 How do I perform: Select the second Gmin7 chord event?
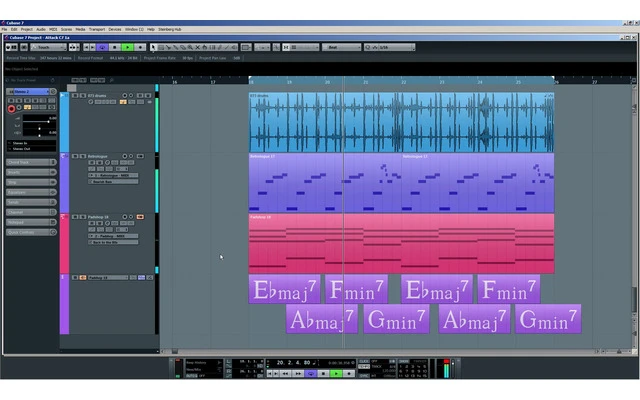pyautogui.click(x=548, y=319)
